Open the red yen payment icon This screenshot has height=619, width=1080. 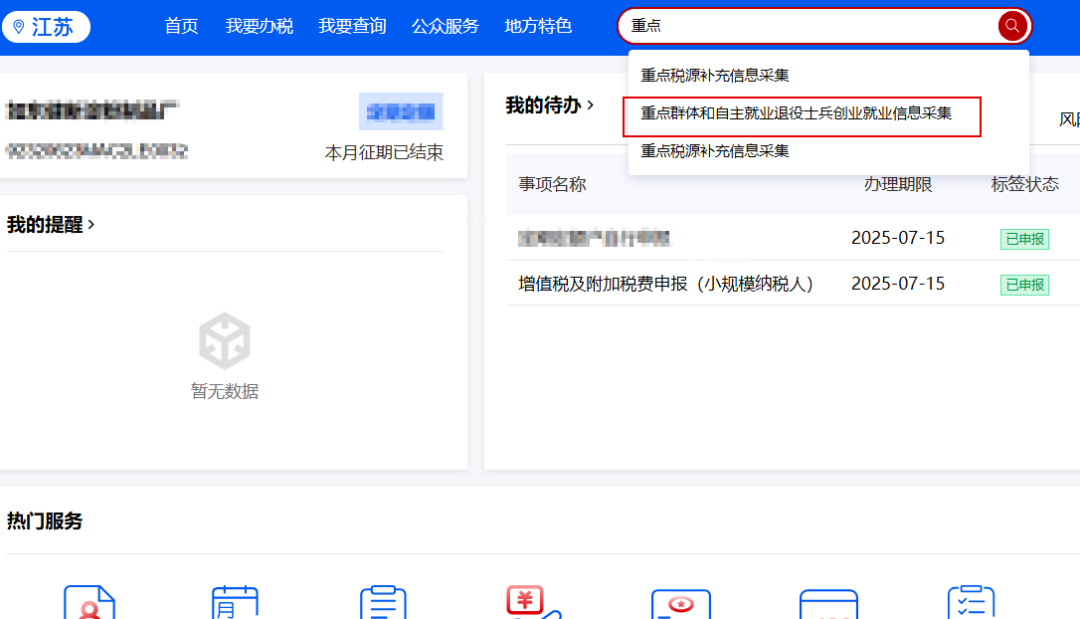point(533,602)
